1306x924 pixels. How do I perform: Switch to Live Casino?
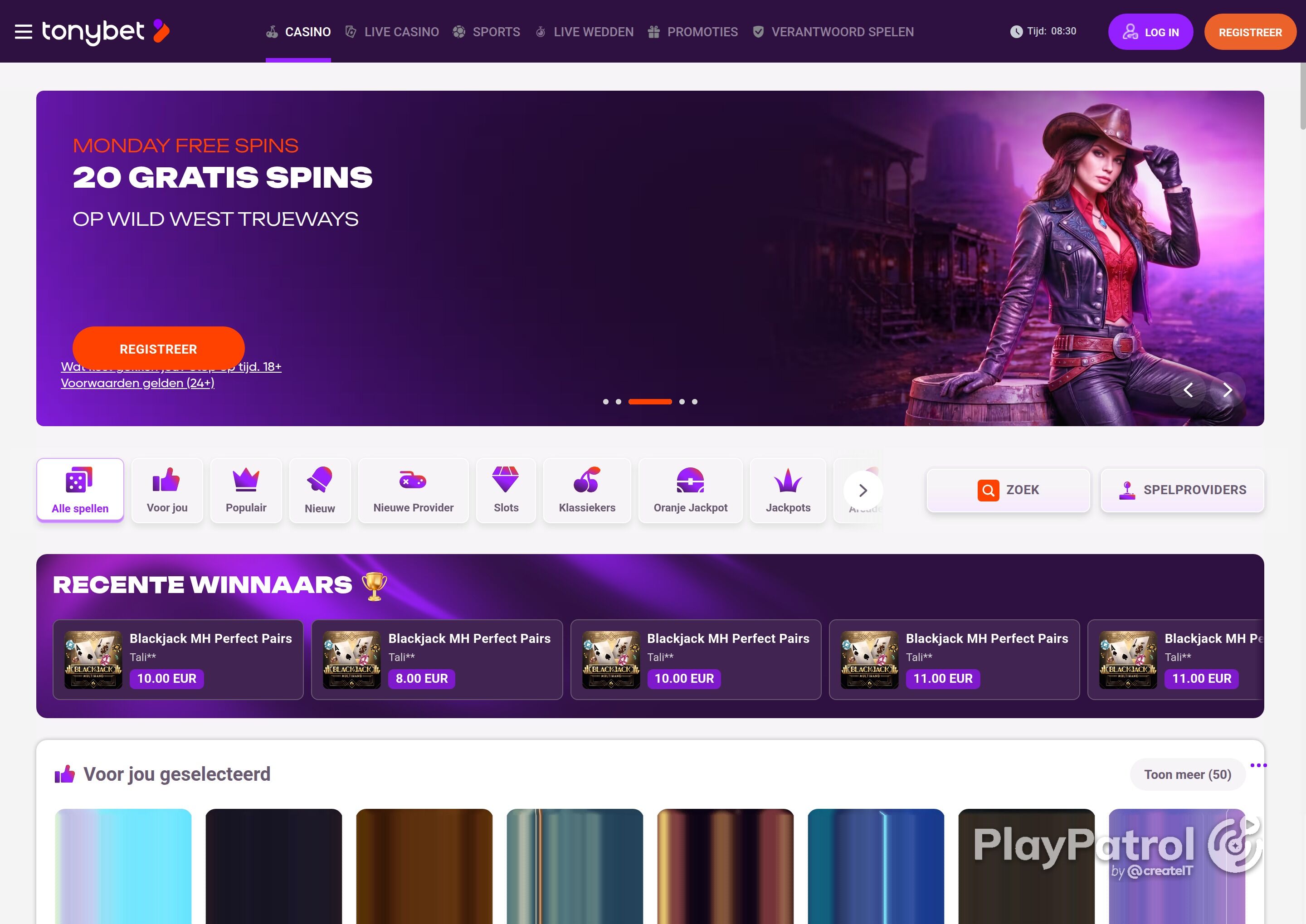(x=392, y=32)
